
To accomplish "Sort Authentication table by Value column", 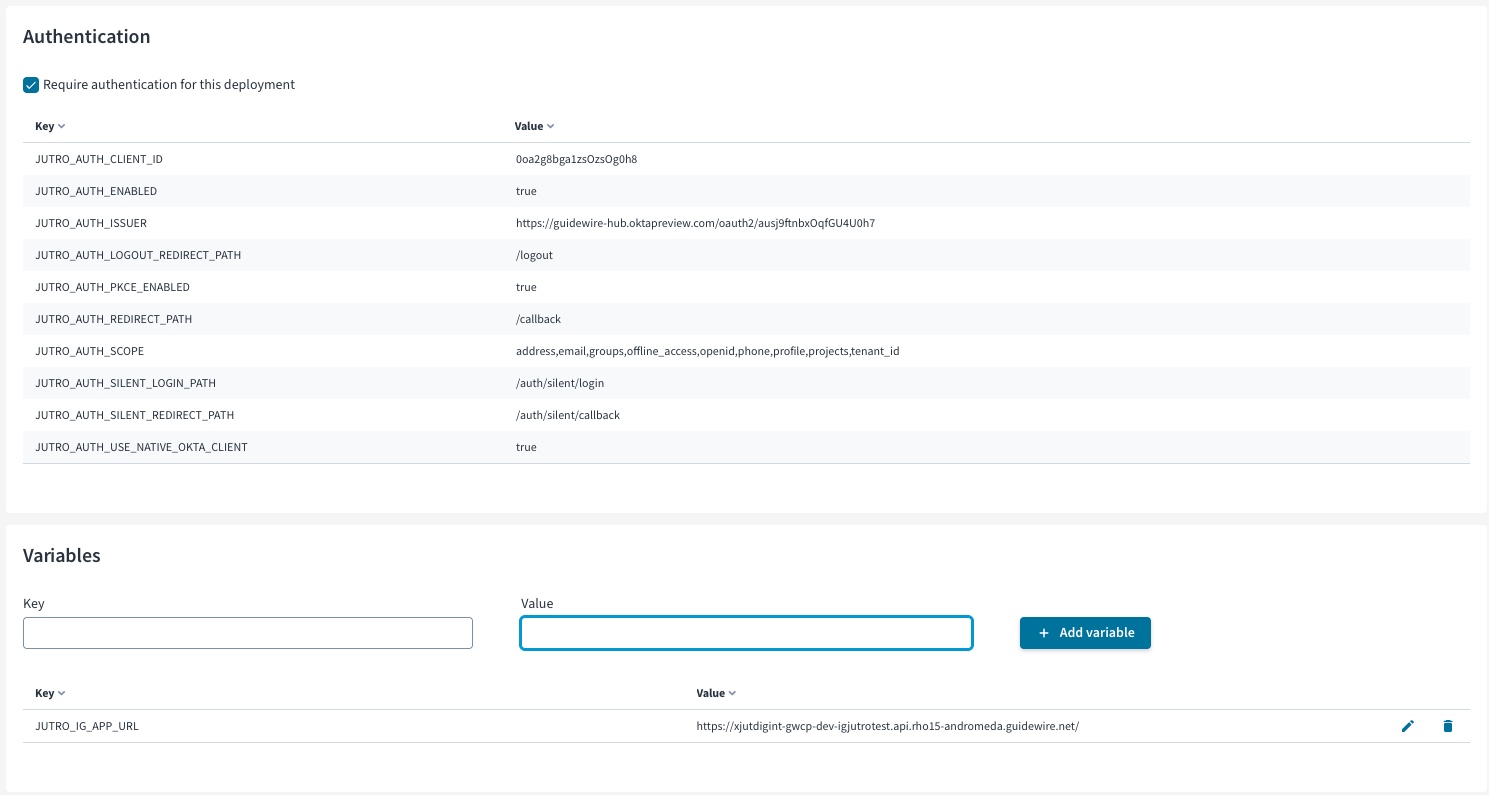I will point(535,126).
